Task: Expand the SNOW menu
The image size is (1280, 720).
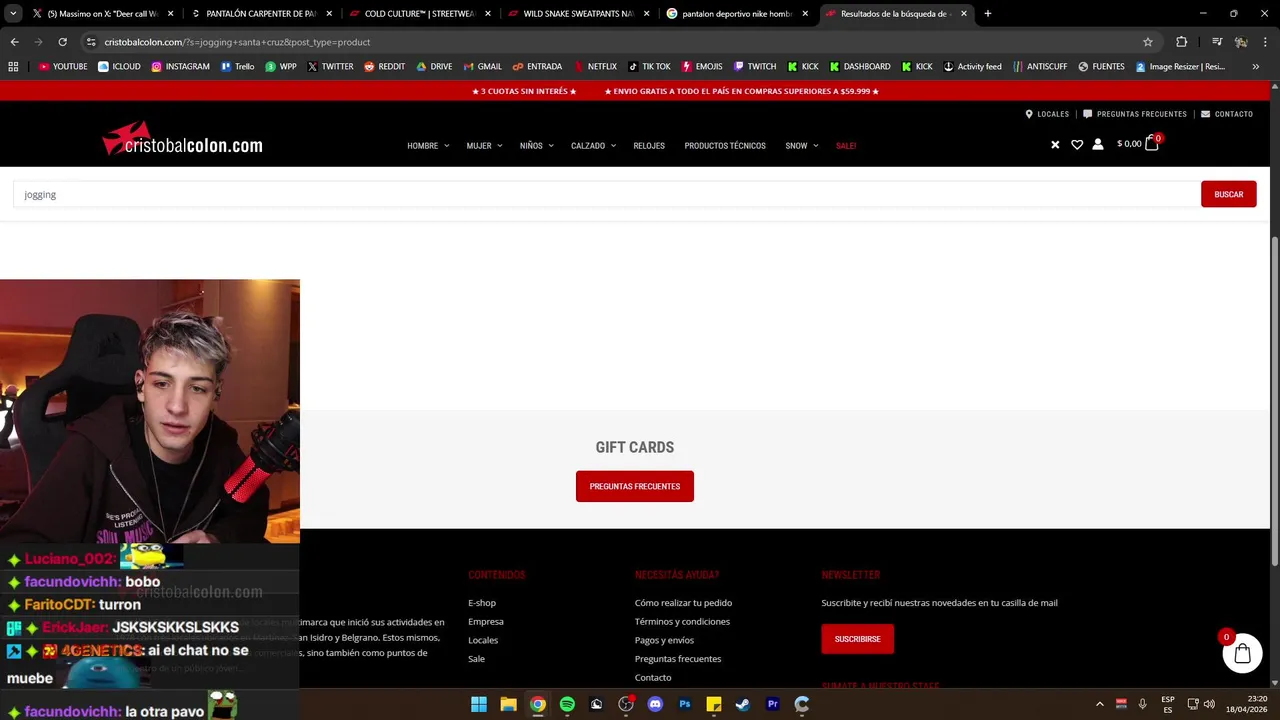Action: pos(802,146)
